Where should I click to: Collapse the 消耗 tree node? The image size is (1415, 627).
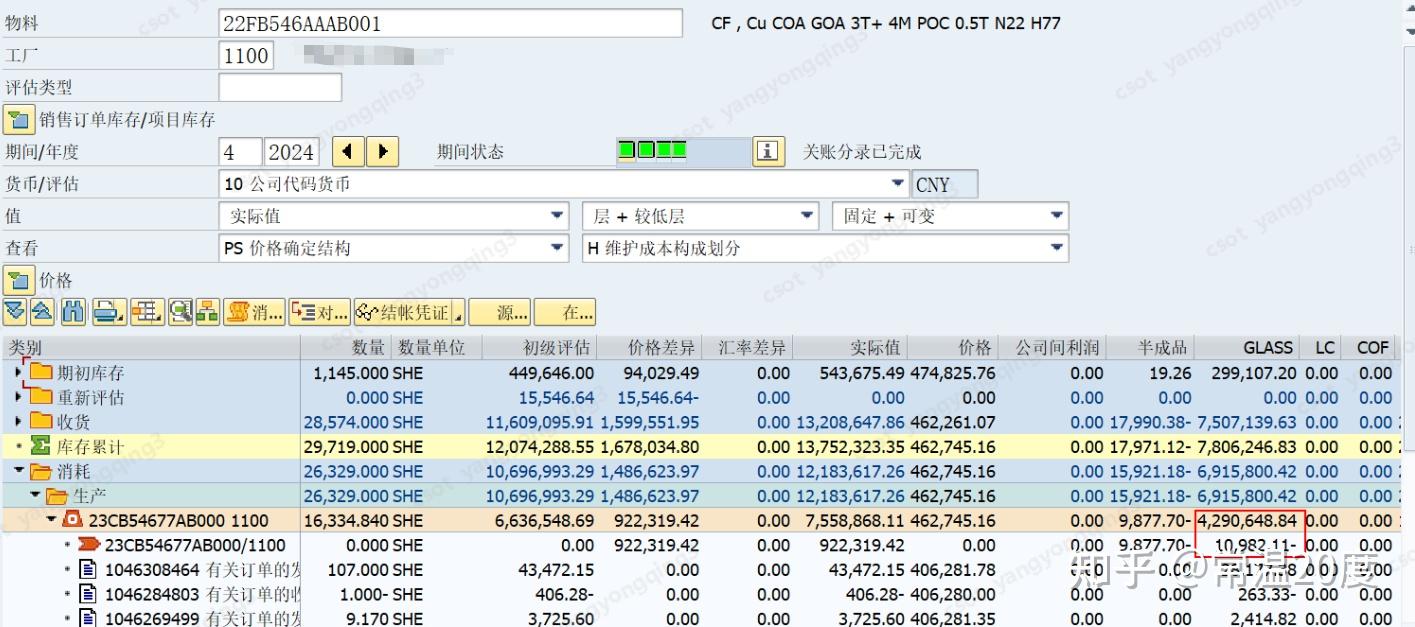pyautogui.click(x=19, y=471)
